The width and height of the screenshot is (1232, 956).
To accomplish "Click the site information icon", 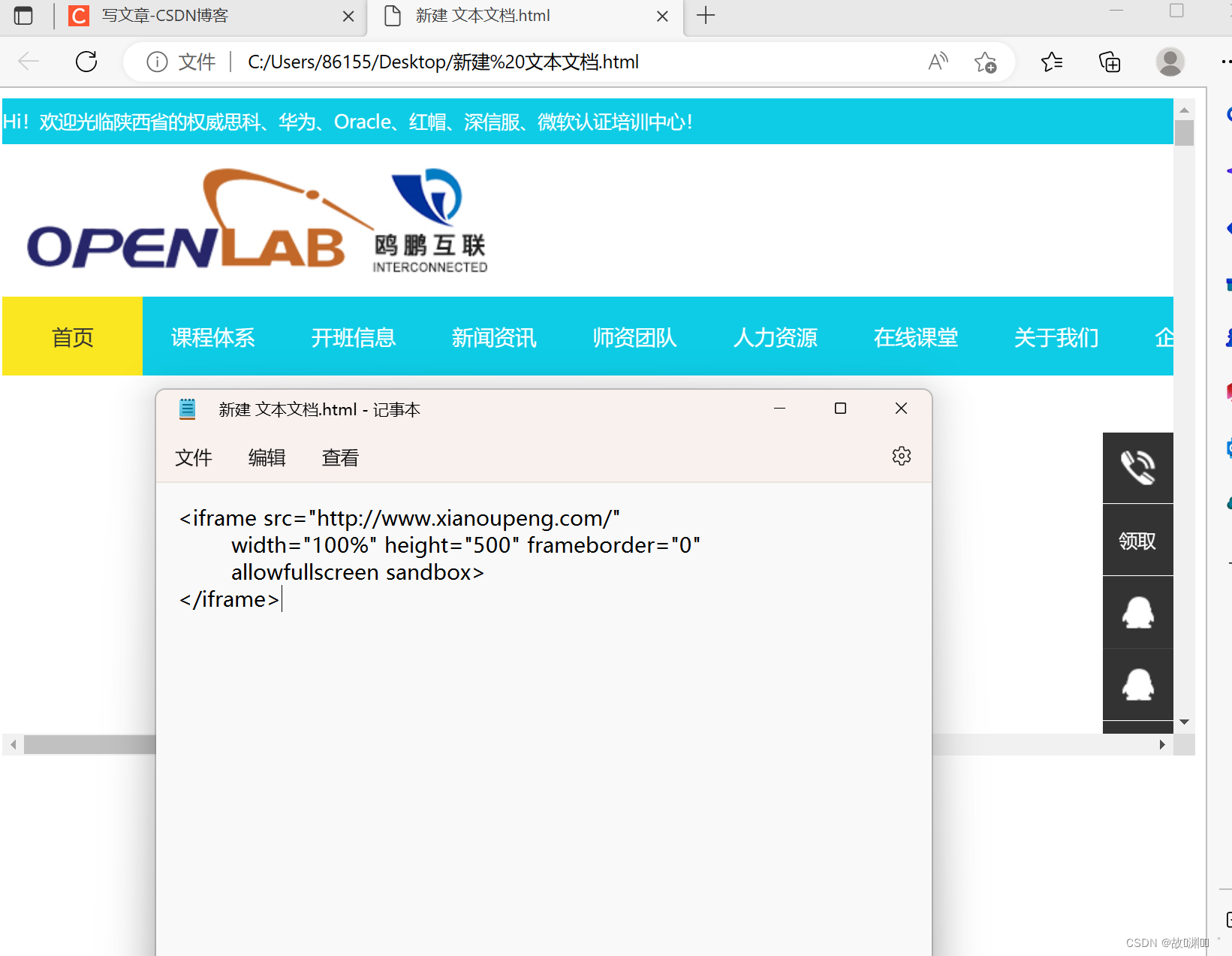I will pos(157,62).
